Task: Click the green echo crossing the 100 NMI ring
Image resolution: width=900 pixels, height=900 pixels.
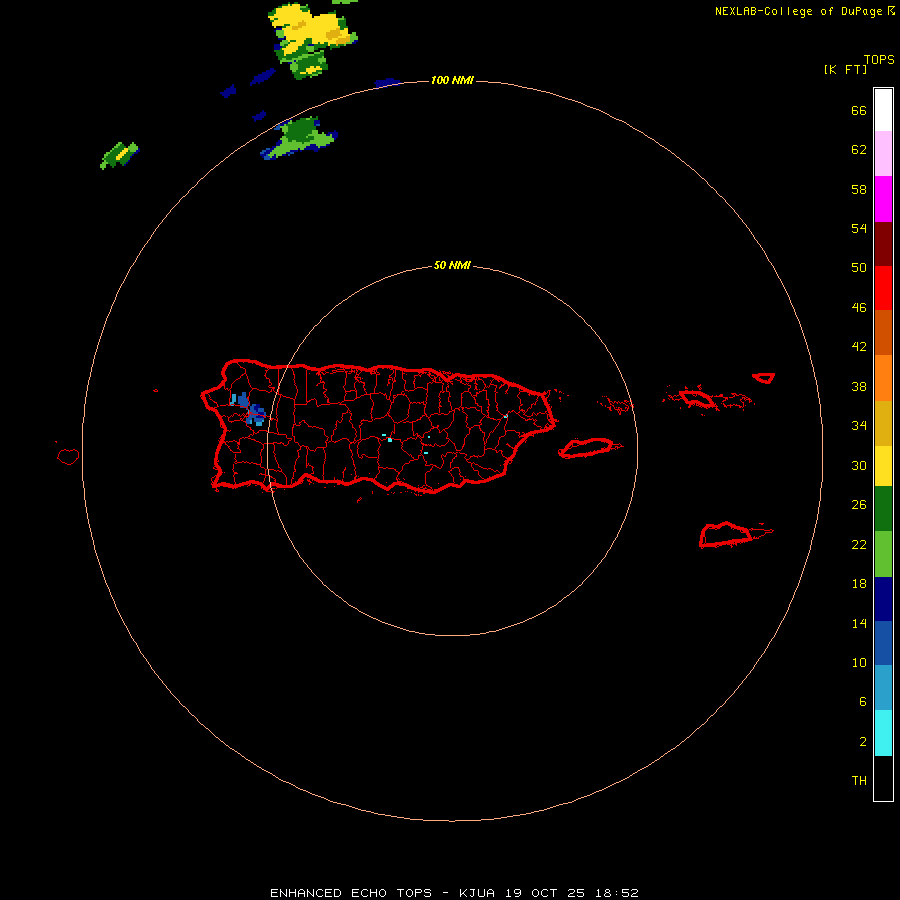Action: (x=299, y=138)
